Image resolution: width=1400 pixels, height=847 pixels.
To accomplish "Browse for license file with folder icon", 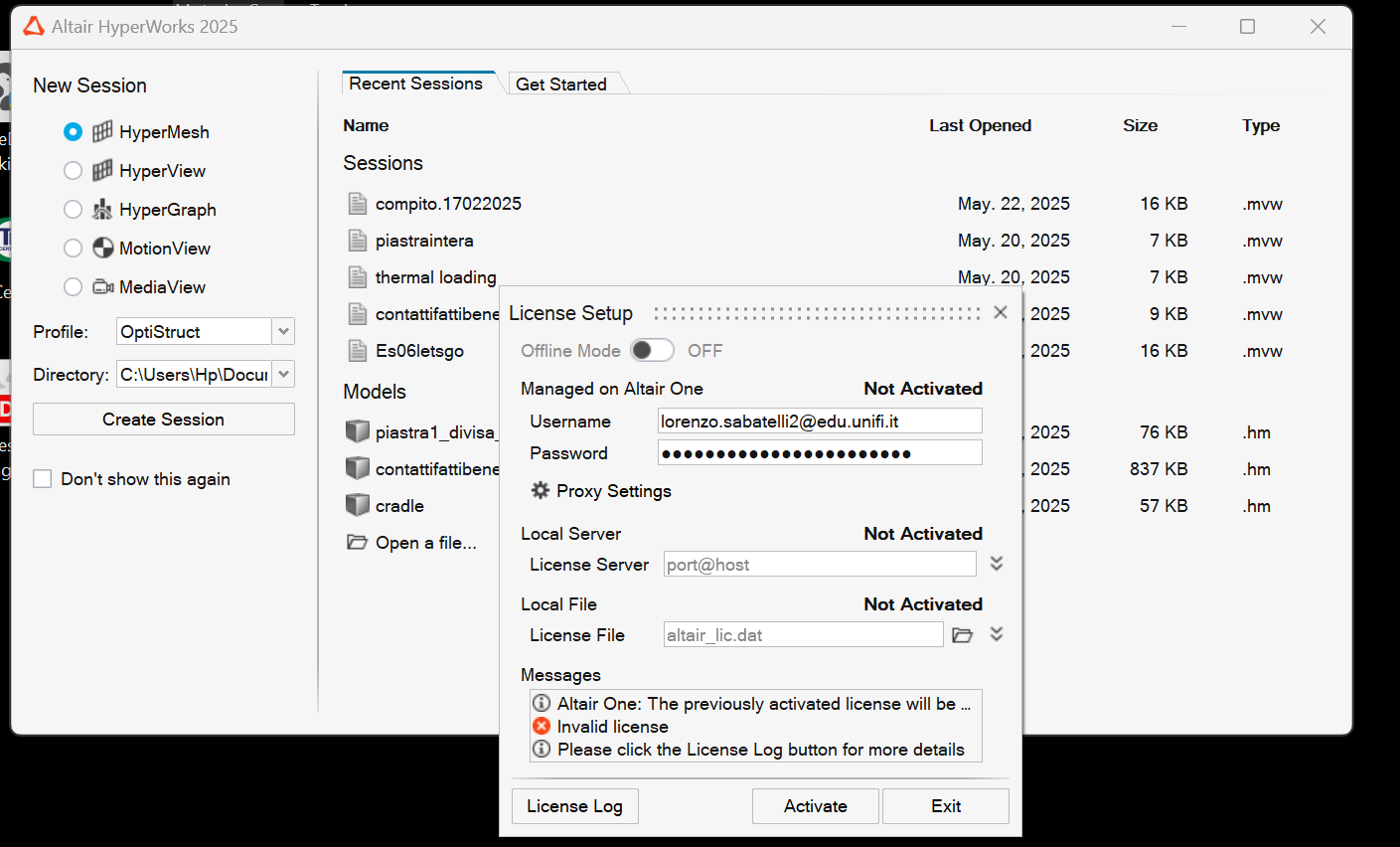I will [x=963, y=634].
